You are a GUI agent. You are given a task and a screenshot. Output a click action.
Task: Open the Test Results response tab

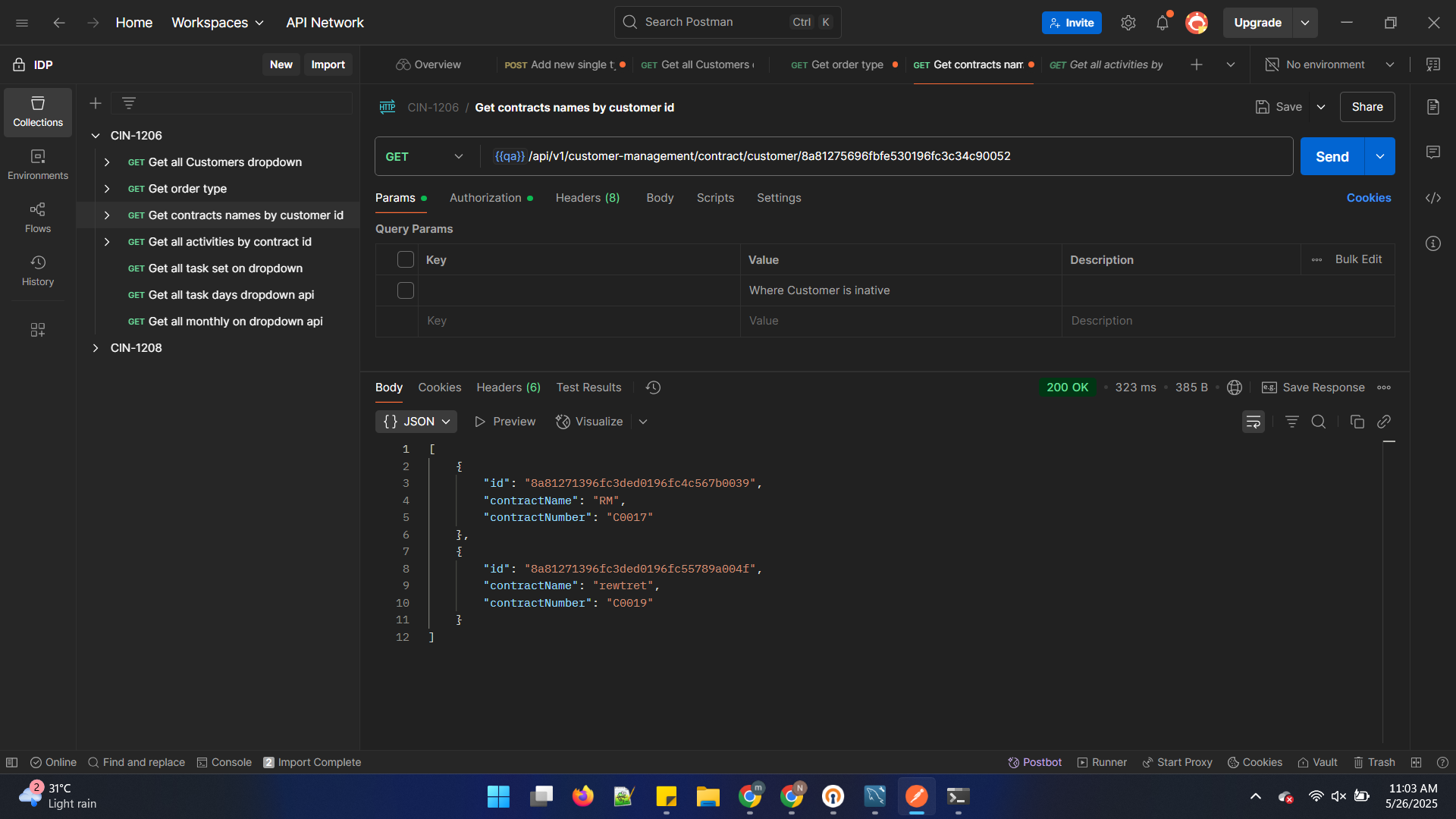tap(588, 388)
